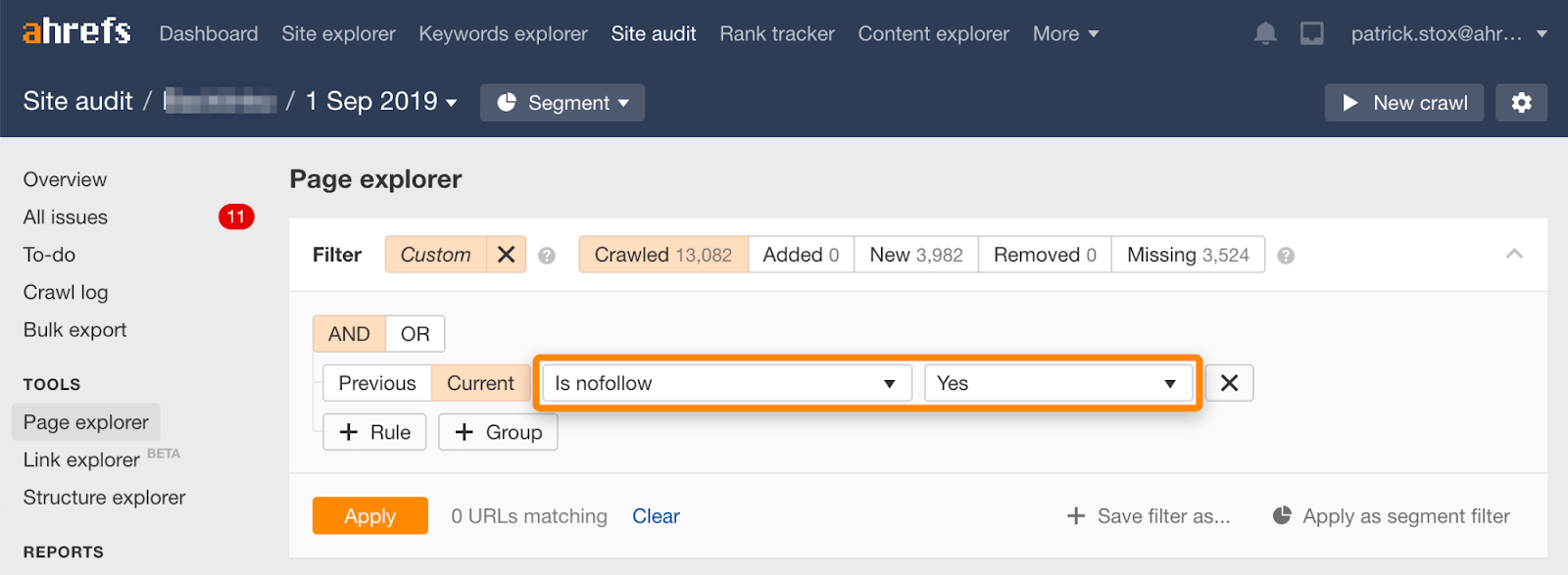Viewport: 1568px width, 575px height.
Task: Toggle the AND condition operator
Action: (x=348, y=333)
